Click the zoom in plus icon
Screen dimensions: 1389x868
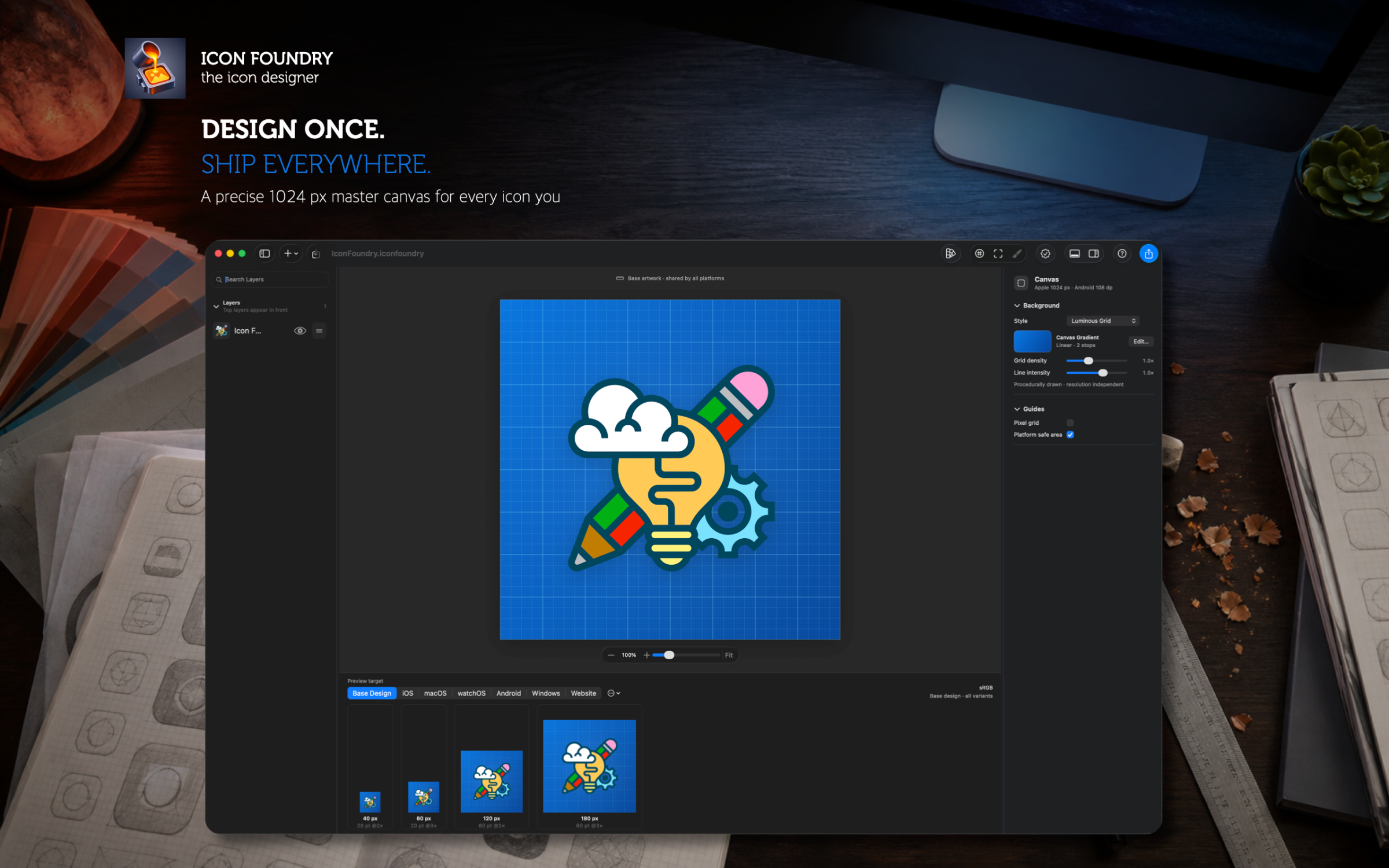coord(646,655)
